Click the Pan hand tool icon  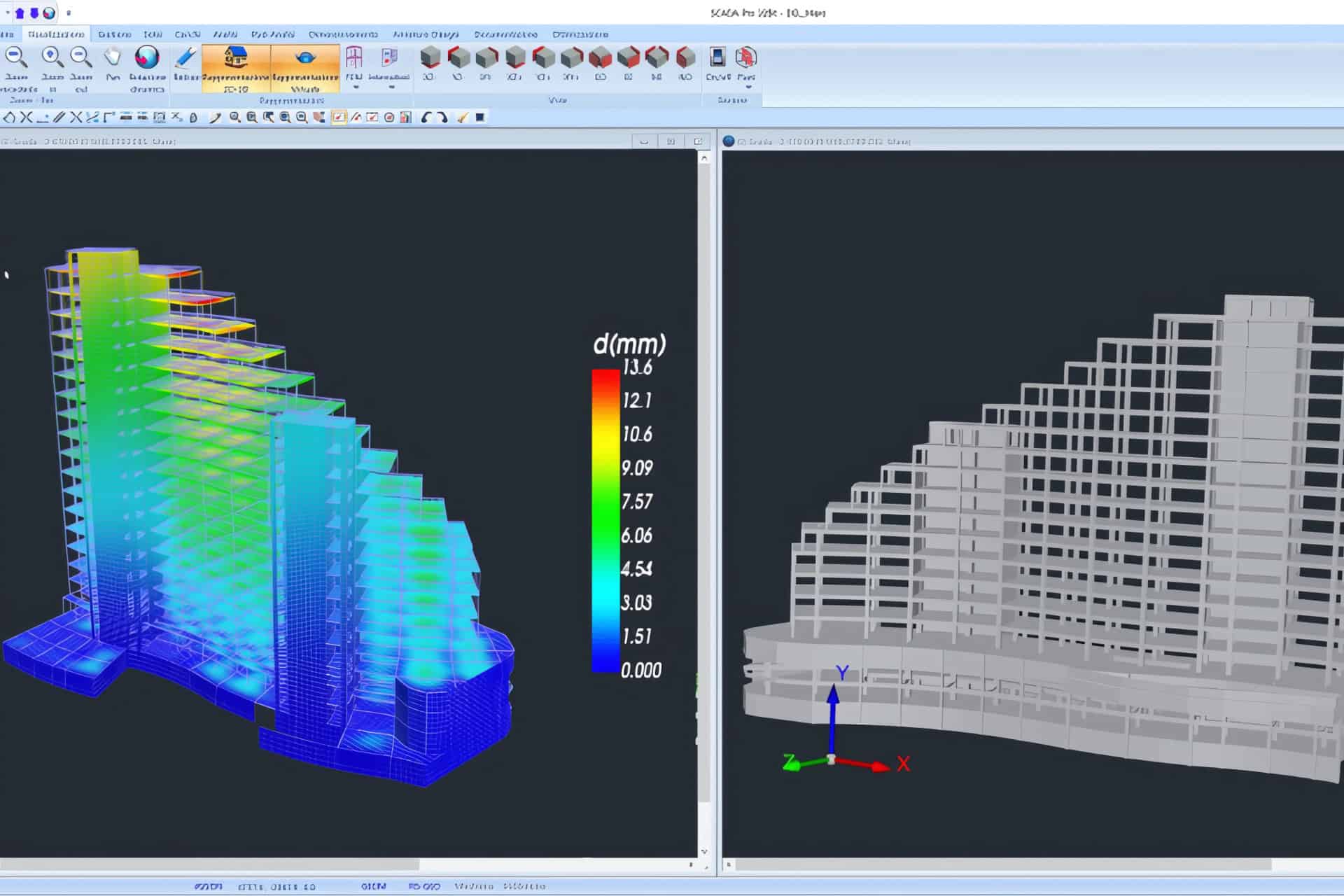(x=112, y=58)
